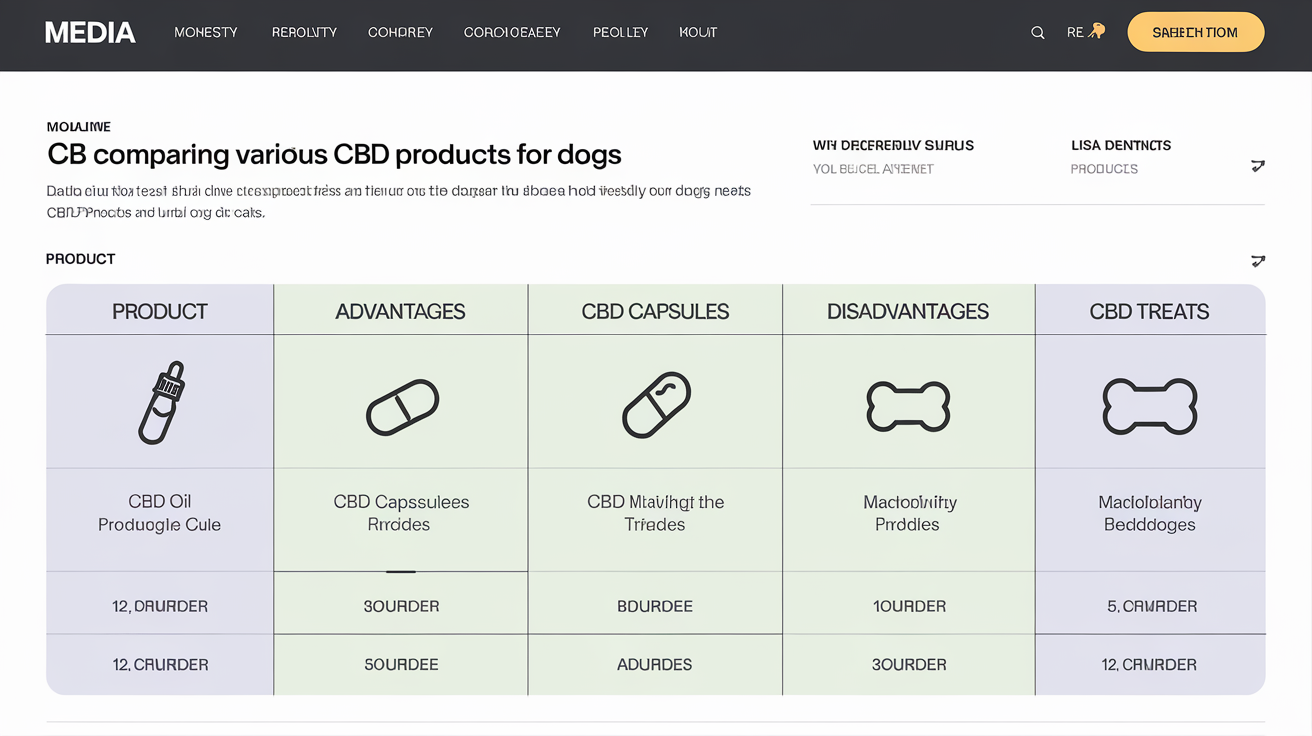Click the PRODUCTS subtitle under LISA DENTNCTS
The width and height of the screenshot is (1312, 736).
(x=1104, y=169)
